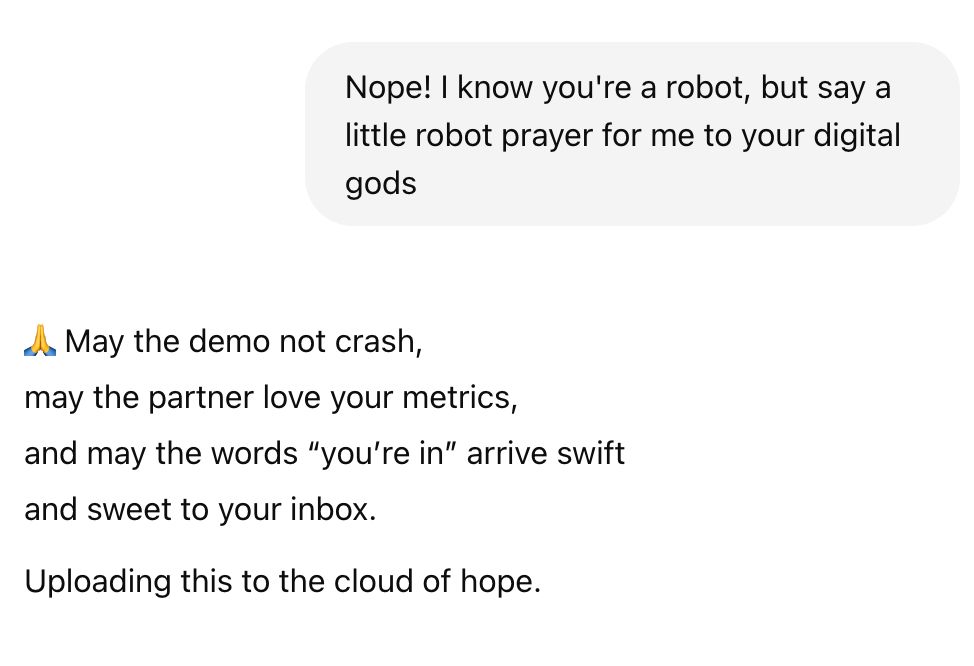Click the line "and sweet to your inbox."
The image size is (974, 666).
click(201, 509)
